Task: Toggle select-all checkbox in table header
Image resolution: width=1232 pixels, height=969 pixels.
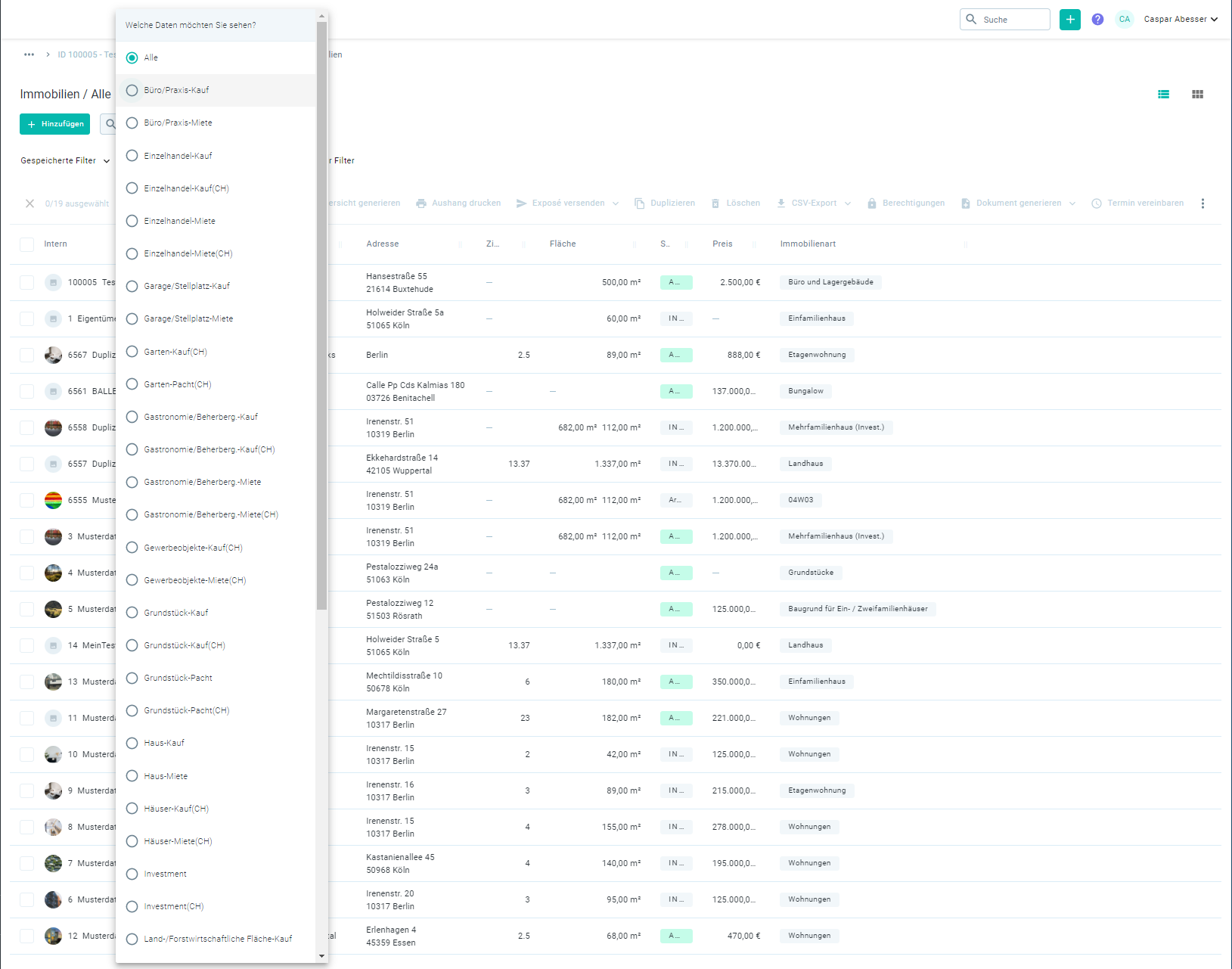Action: 27,244
